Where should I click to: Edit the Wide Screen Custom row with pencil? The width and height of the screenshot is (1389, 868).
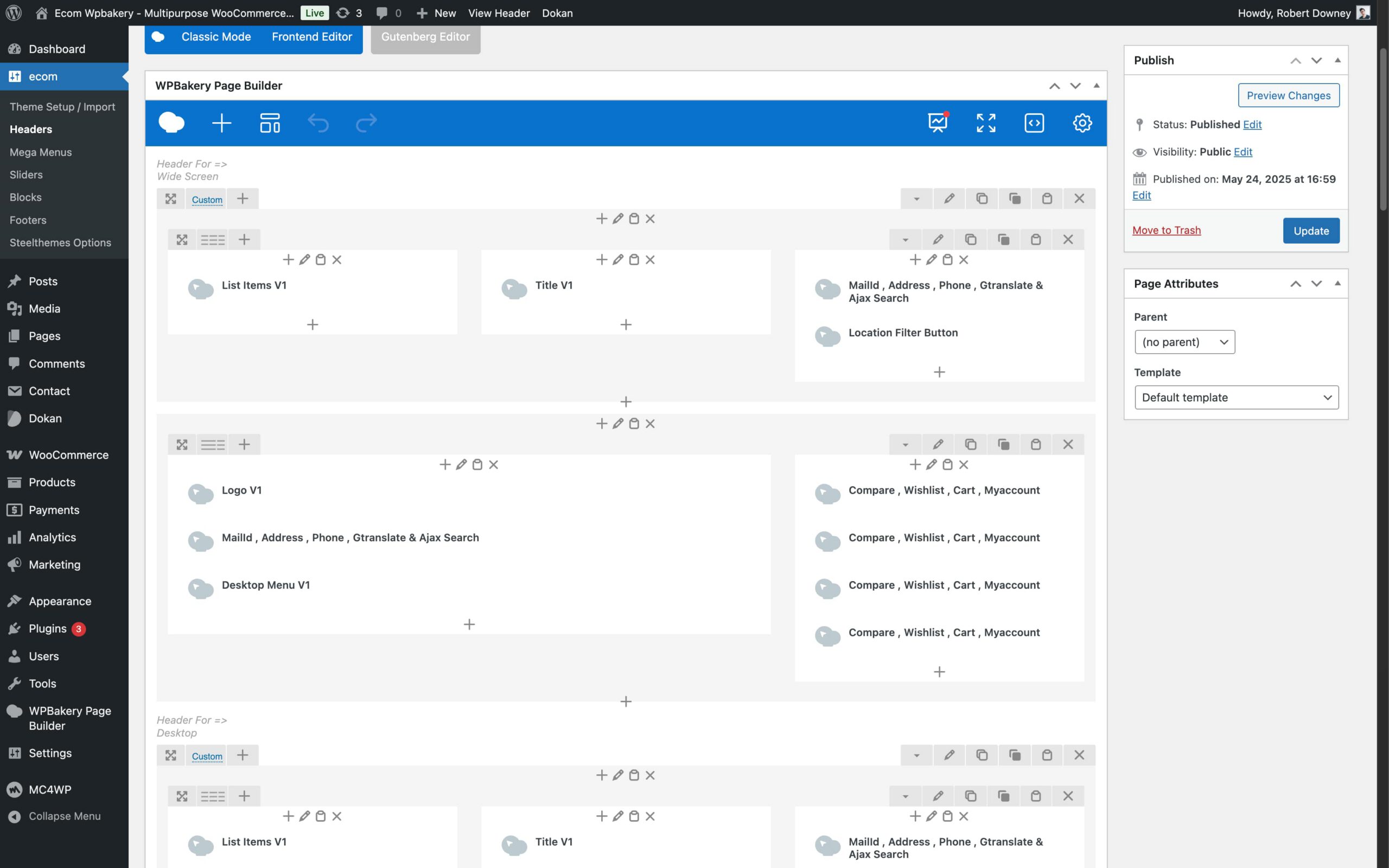(950, 199)
